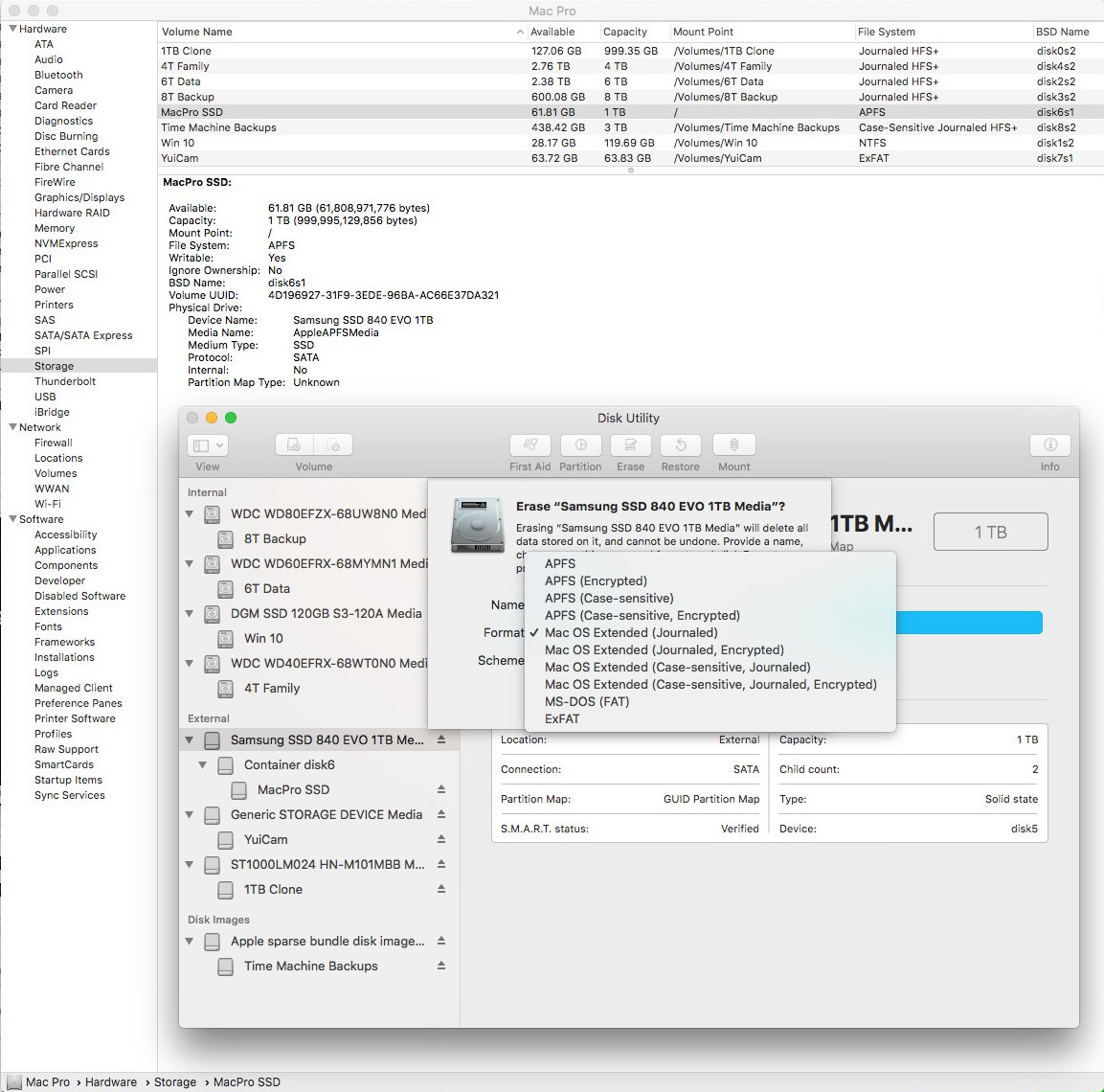Open Wi-Fi in Network list

[48, 504]
